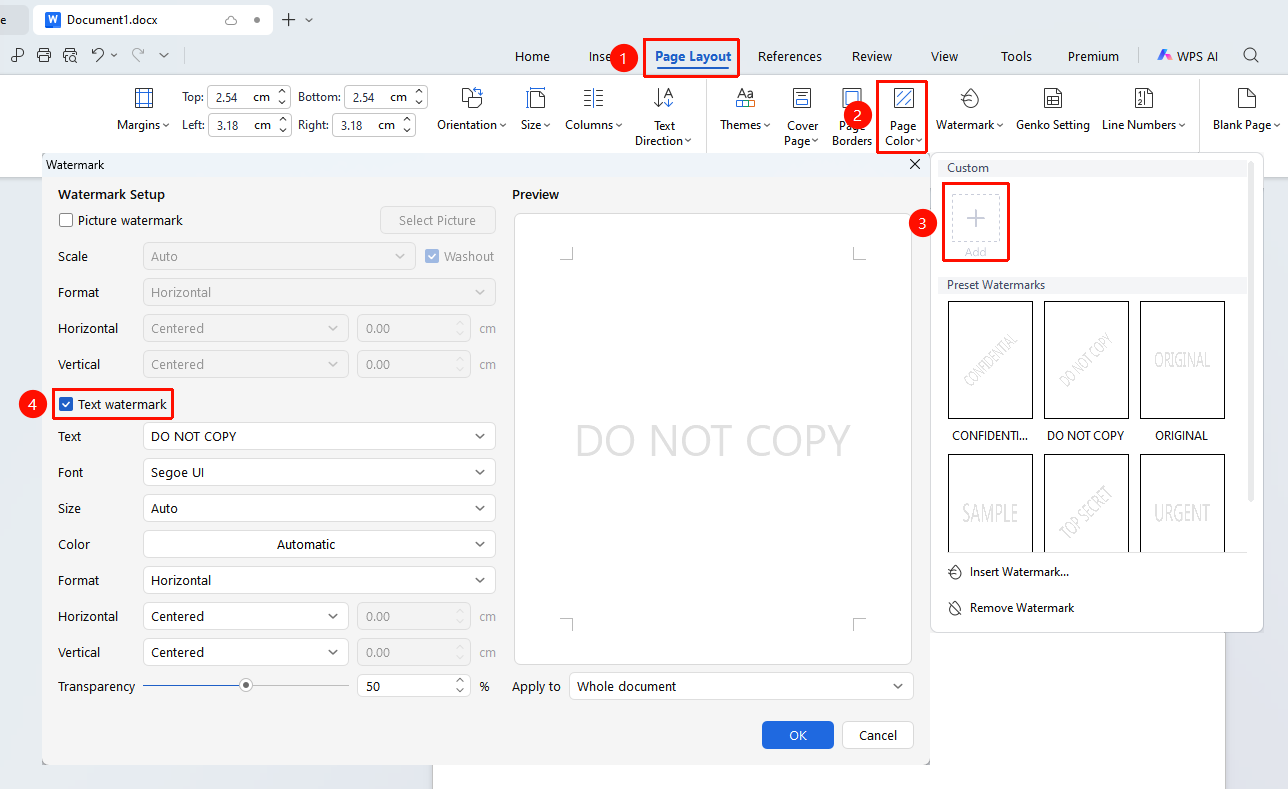This screenshot has height=789, width=1288.
Task: Open the Font dropdown showing Segoe UI
Action: point(319,472)
